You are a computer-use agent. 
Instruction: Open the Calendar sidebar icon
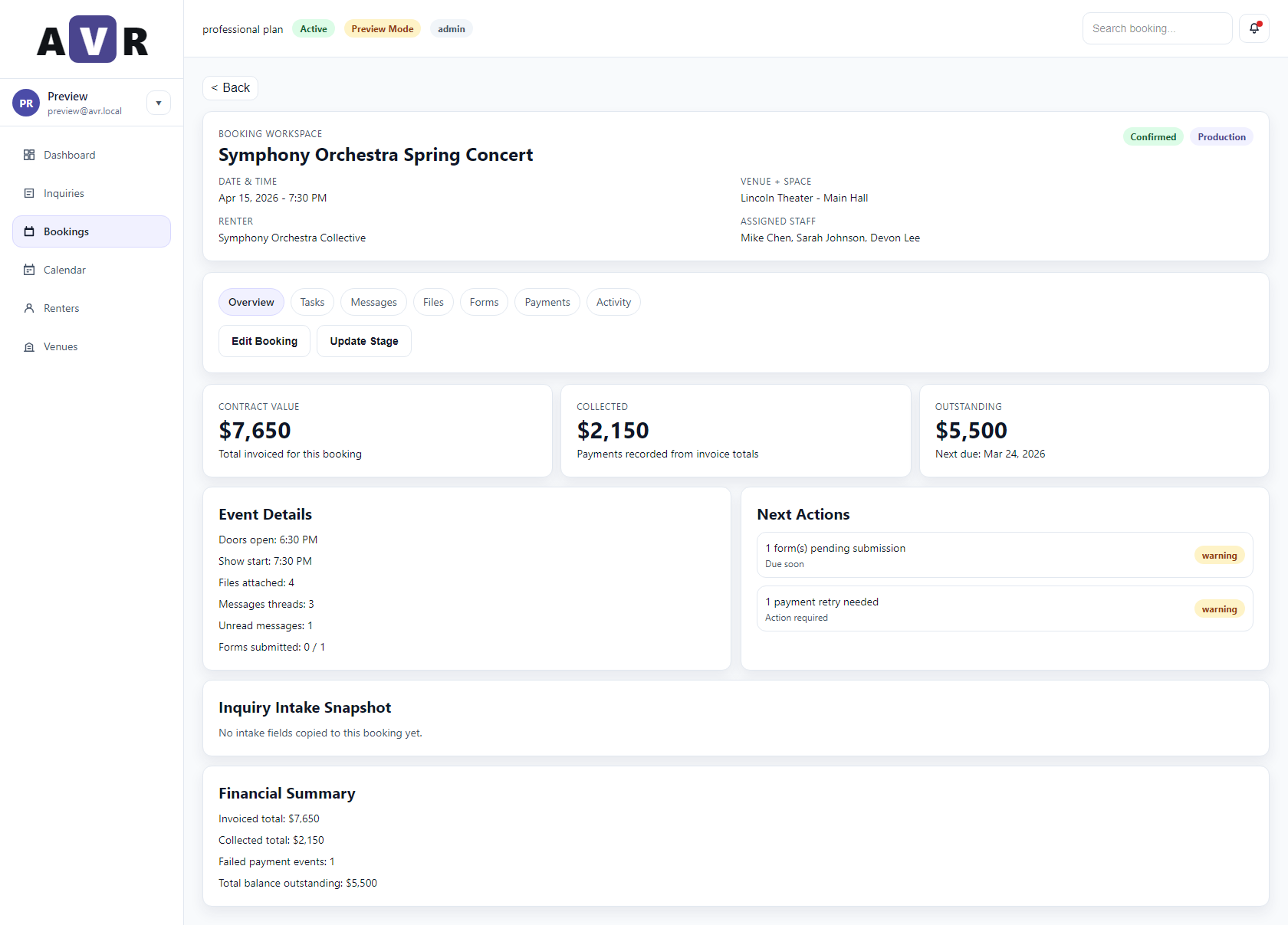click(x=29, y=270)
